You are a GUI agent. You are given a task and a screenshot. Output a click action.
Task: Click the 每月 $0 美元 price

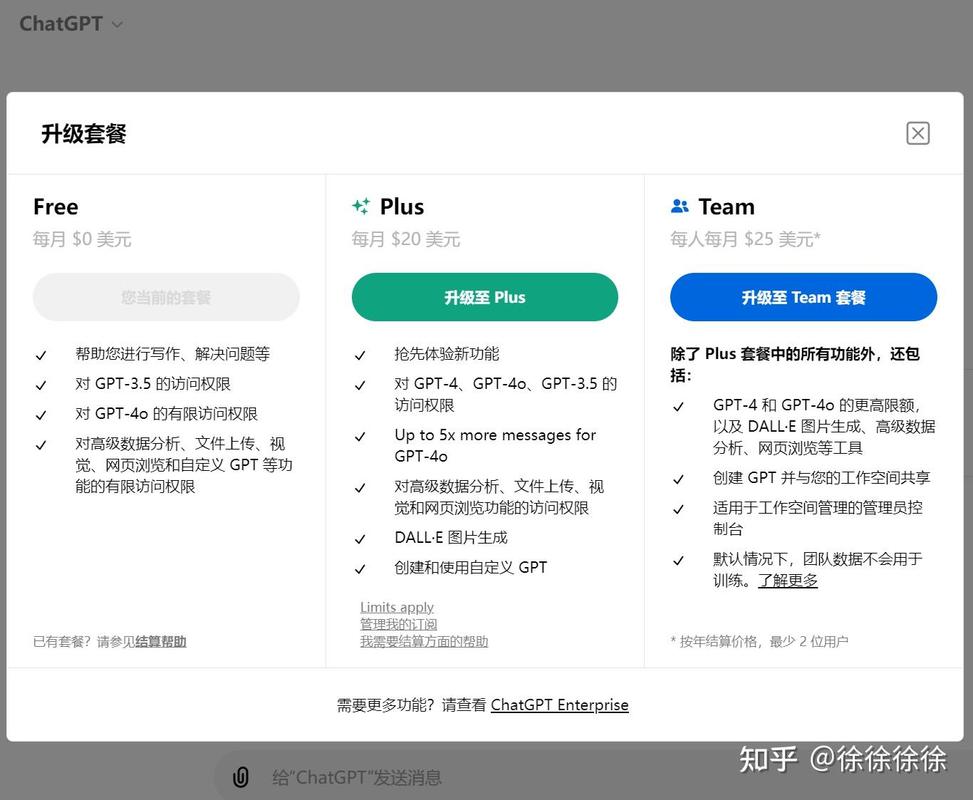click(82, 239)
